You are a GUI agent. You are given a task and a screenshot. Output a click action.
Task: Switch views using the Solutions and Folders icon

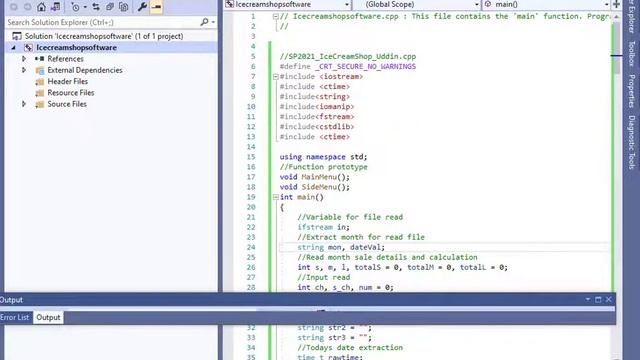pyautogui.click(x=56, y=7)
